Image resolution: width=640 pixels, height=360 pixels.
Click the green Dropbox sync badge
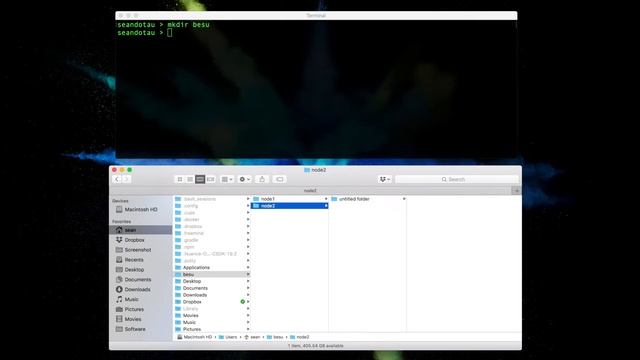(x=242, y=302)
